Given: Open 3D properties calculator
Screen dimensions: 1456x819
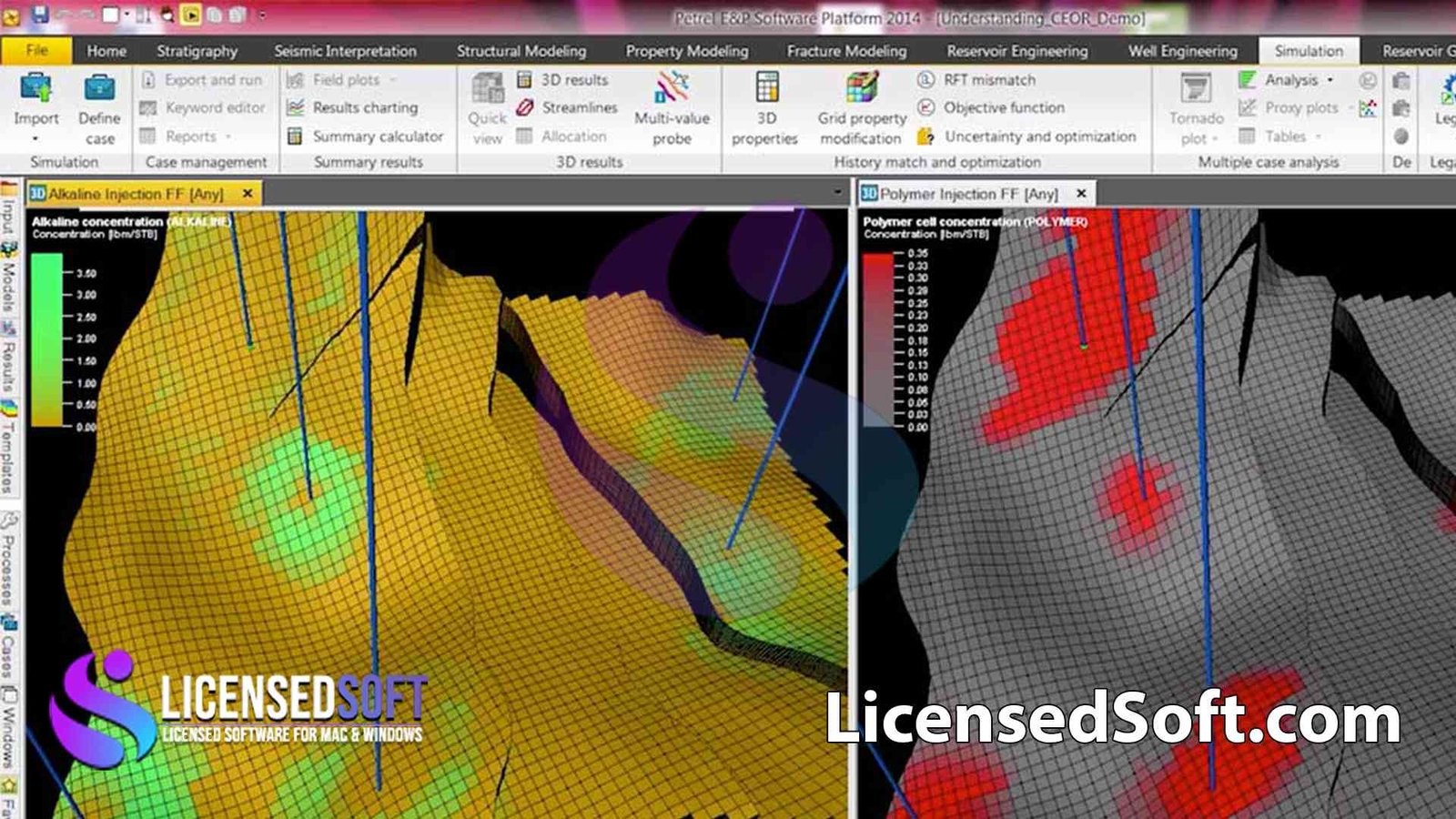Looking at the screenshot, I should [765, 109].
